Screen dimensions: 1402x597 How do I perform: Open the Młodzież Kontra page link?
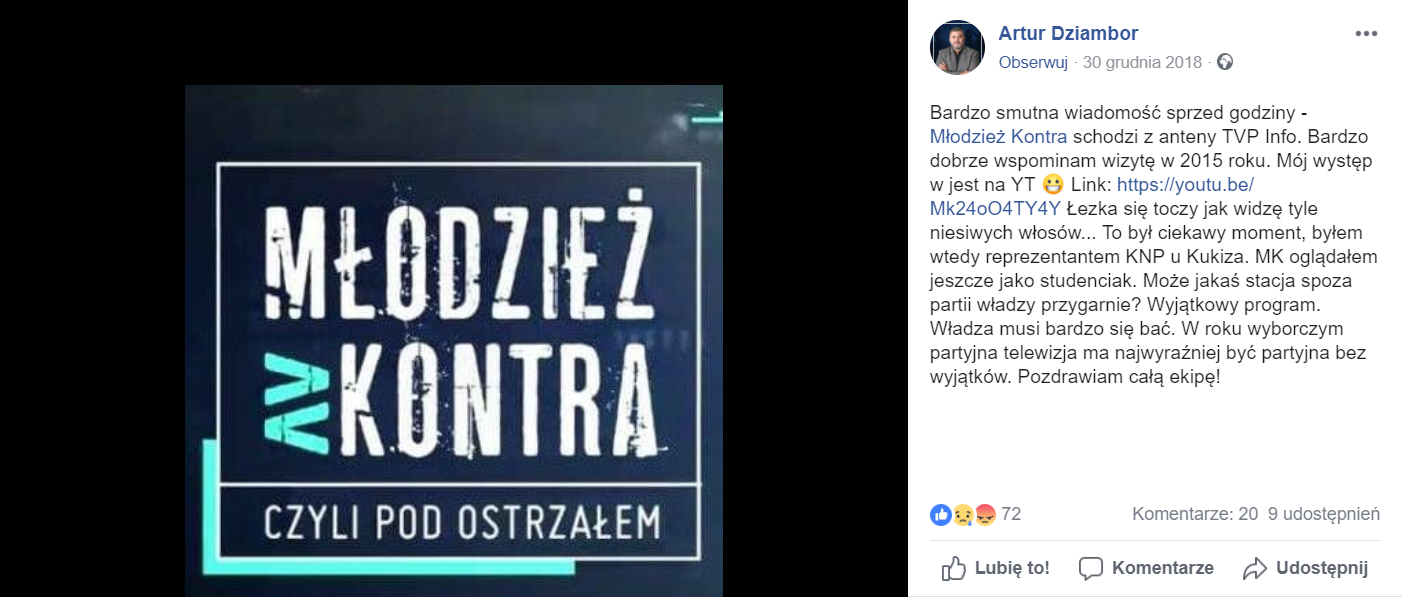(x=998, y=136)
